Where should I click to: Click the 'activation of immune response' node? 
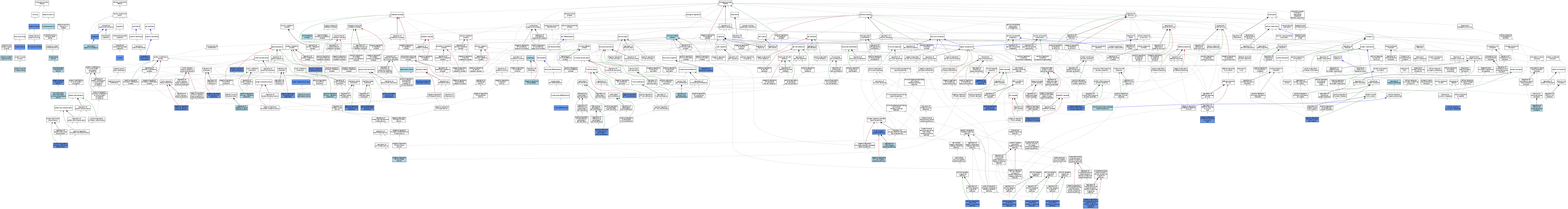click(880, 82)
